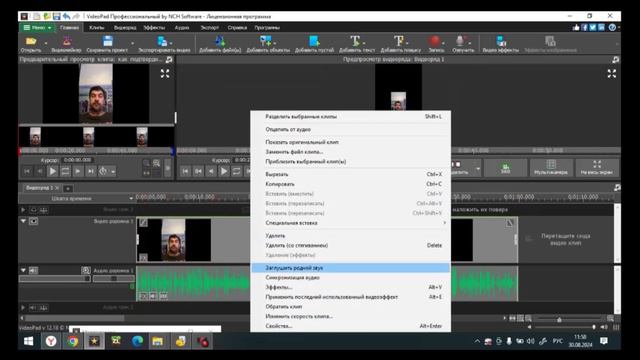Toggle mute icon on the audio clip
This screenshot has height=360, width=640.
pos(153,296)
